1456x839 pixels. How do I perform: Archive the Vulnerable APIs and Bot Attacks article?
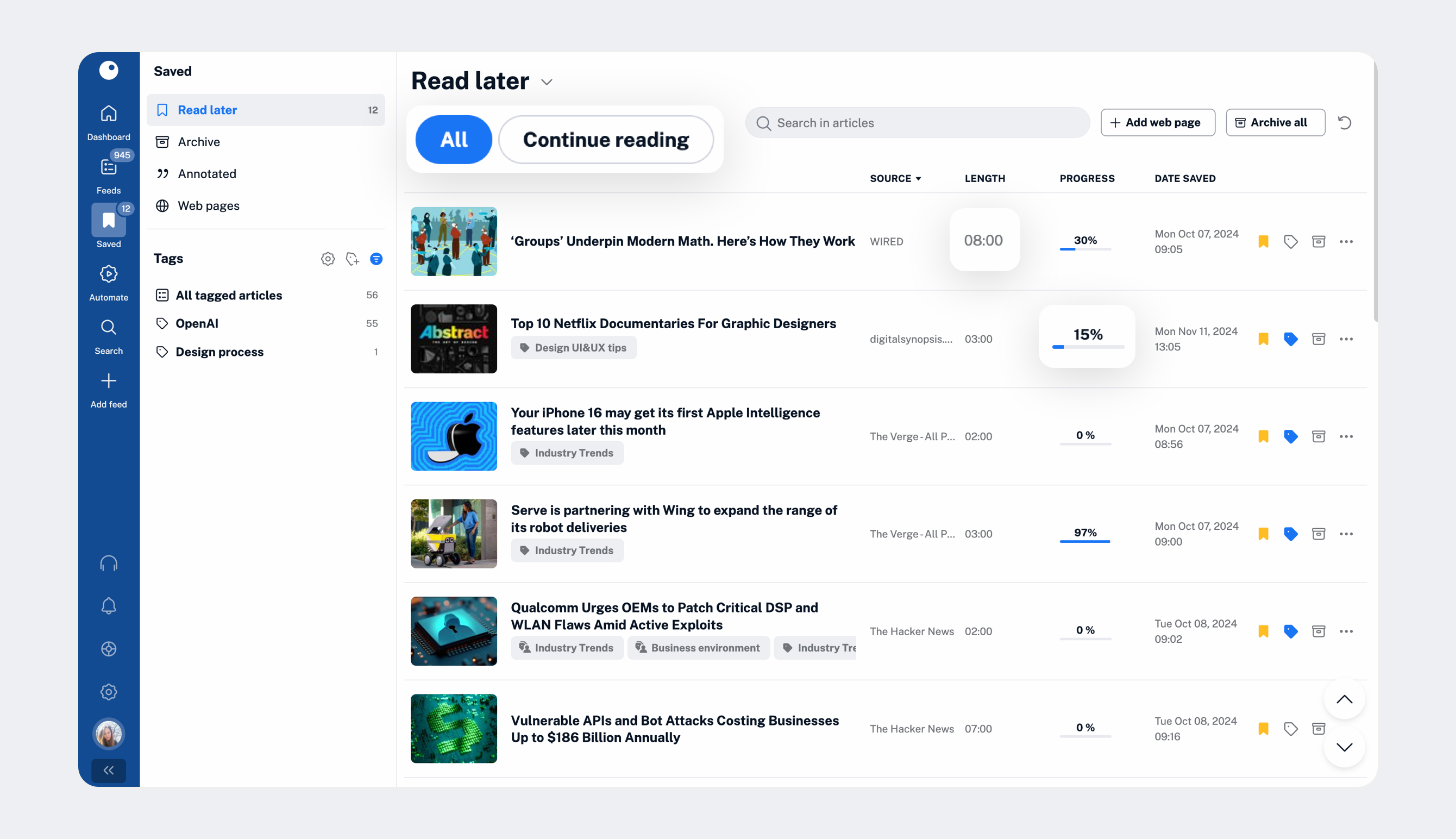(x=1319, y=728)
